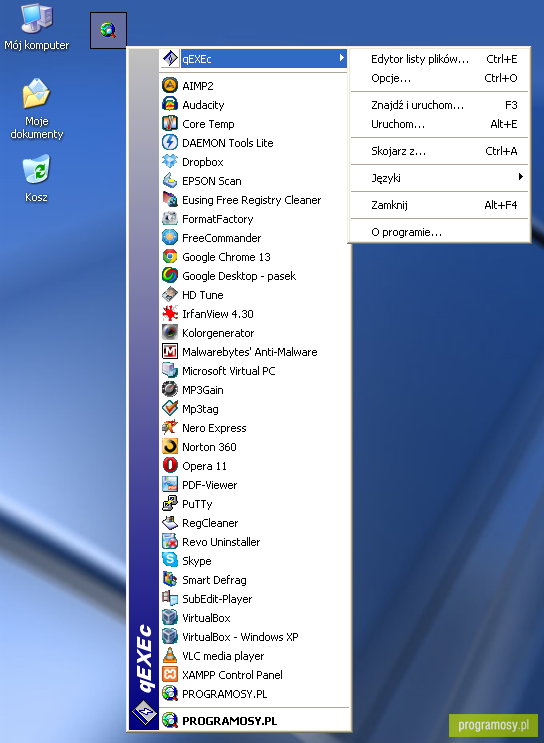This screenshot has width=544, height=743.
Task: Click the Norton 360 icon
Action: pyautogui.click(x=170, y=446)
